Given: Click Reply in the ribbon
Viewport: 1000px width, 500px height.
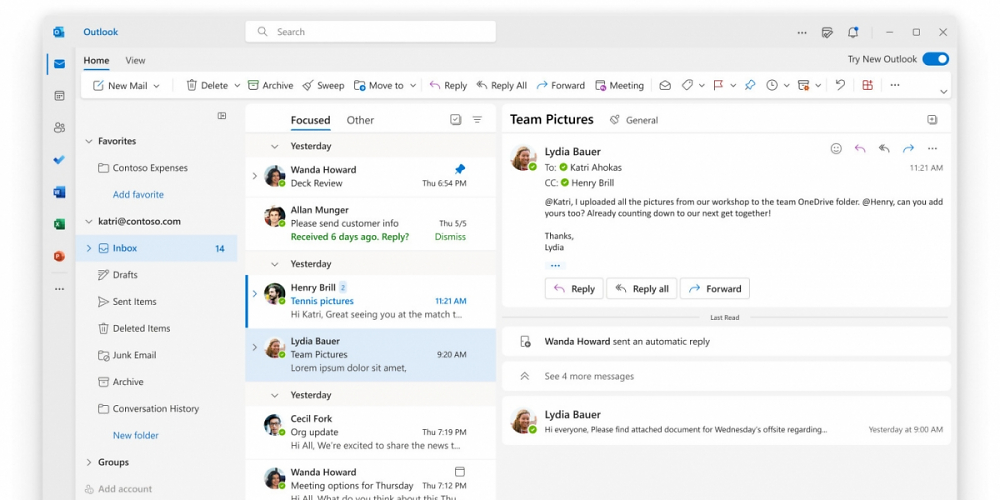Looking at the screenshot, I should [x=448, y=85].
